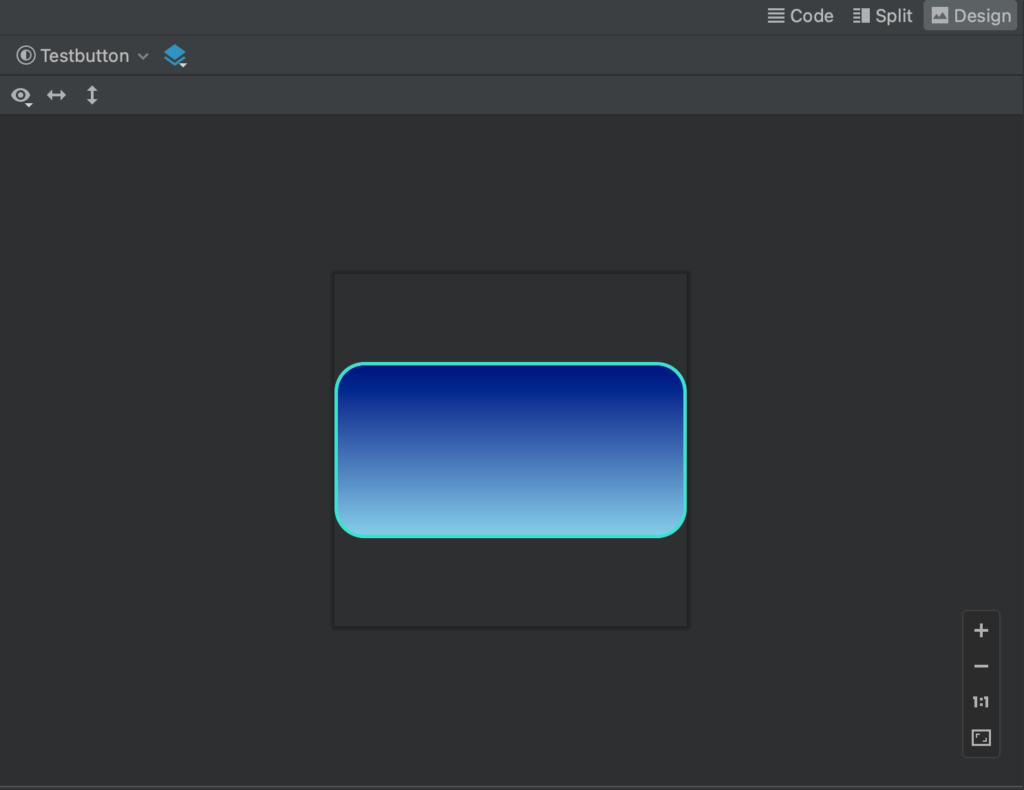1024x790 pixels.
Task: Click the horizontal resize arrow icon
Action: (56, 95)
